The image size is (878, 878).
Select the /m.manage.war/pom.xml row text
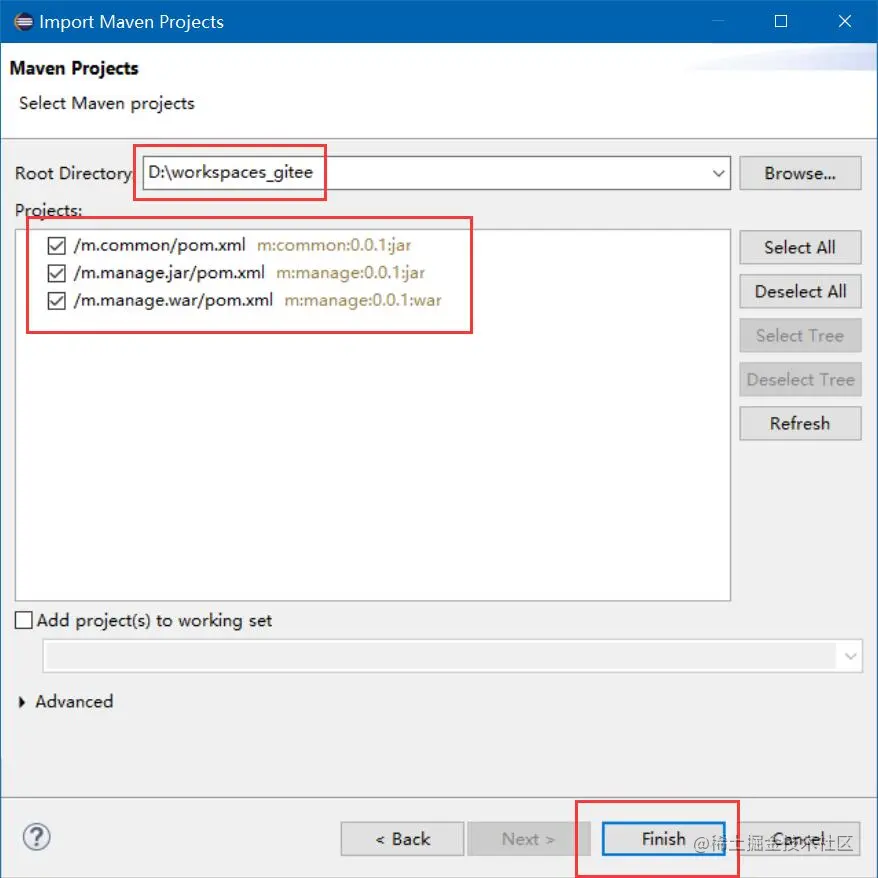173,301
